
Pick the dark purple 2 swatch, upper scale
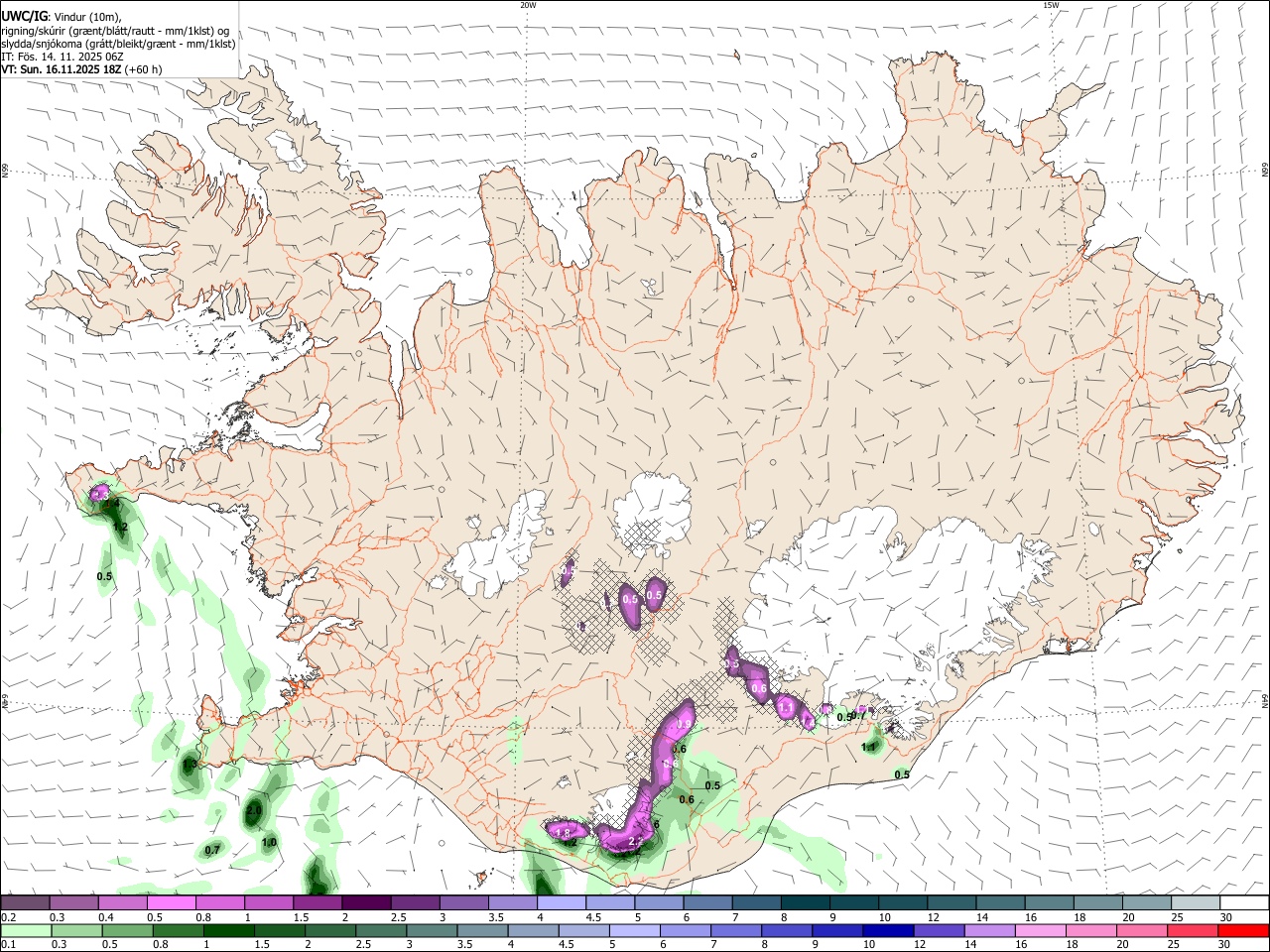coord(365,902)
